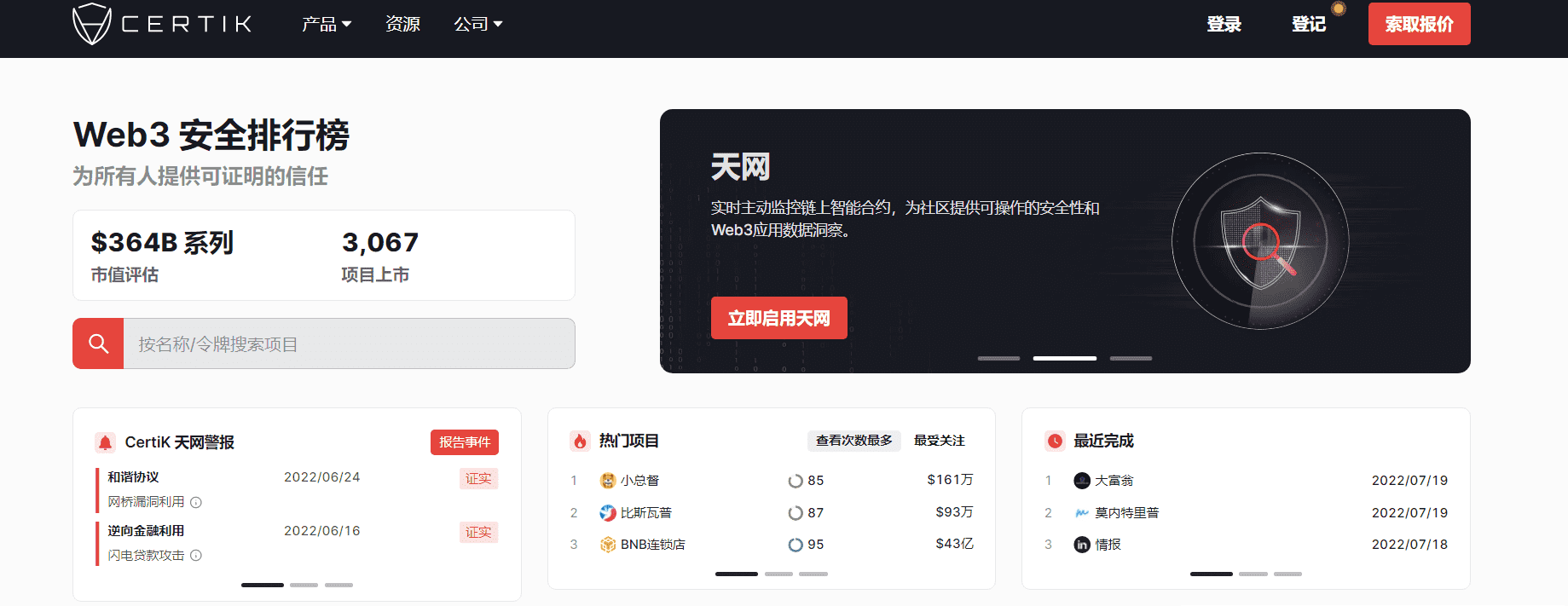Click the 大富翁 project icon
Viewport: 1568px width, 606px height.
pyautogui.click(x=1082, y=481)
